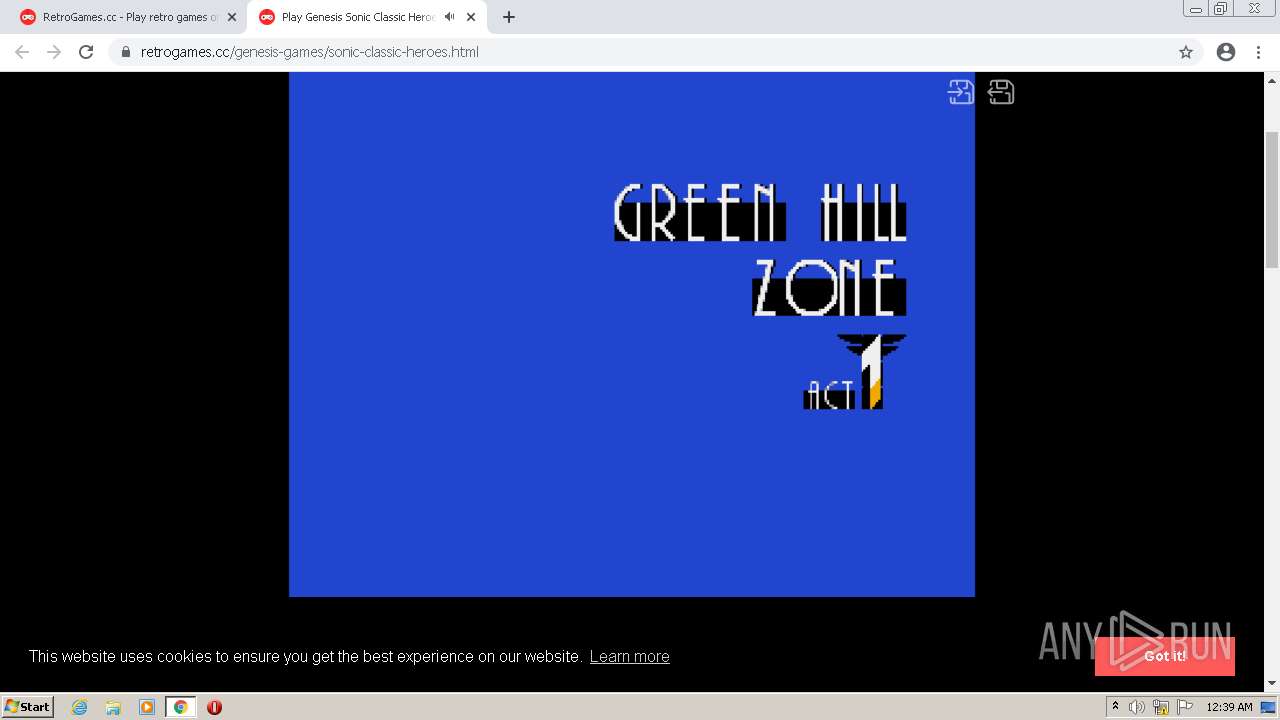Launch Internet Explorer from the taskbar
The width and height of the screenshot is (1280, 720).
[x=80, y=707]
